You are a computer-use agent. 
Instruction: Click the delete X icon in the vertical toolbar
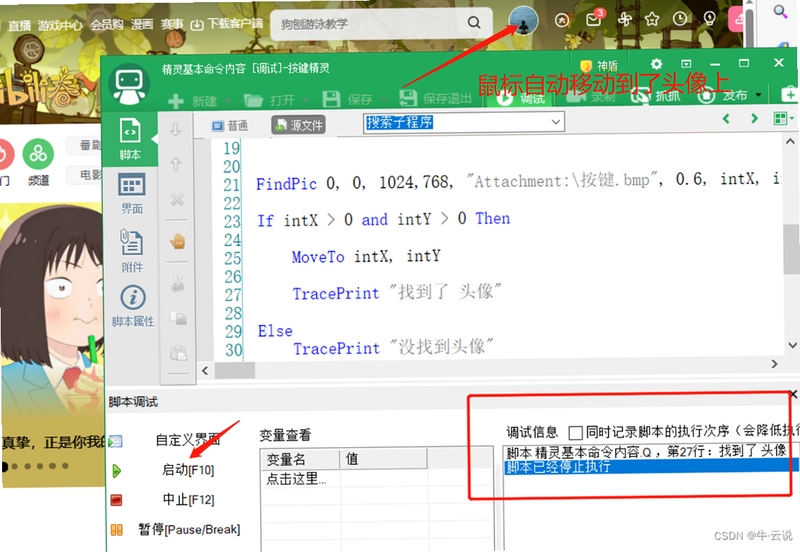(177, 199)
